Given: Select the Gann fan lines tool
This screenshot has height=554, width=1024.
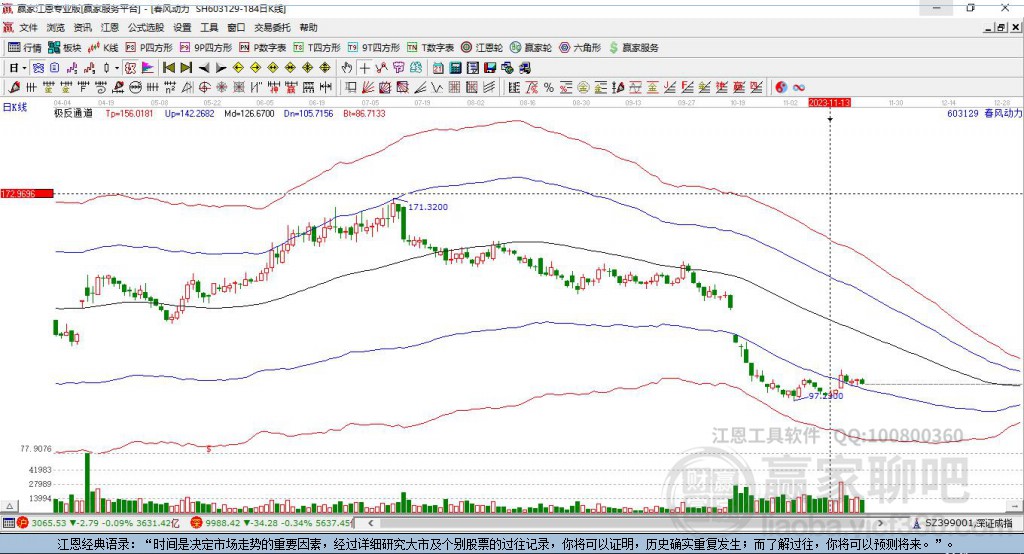Looking at the screenshot, I should (x=367, y=87).
